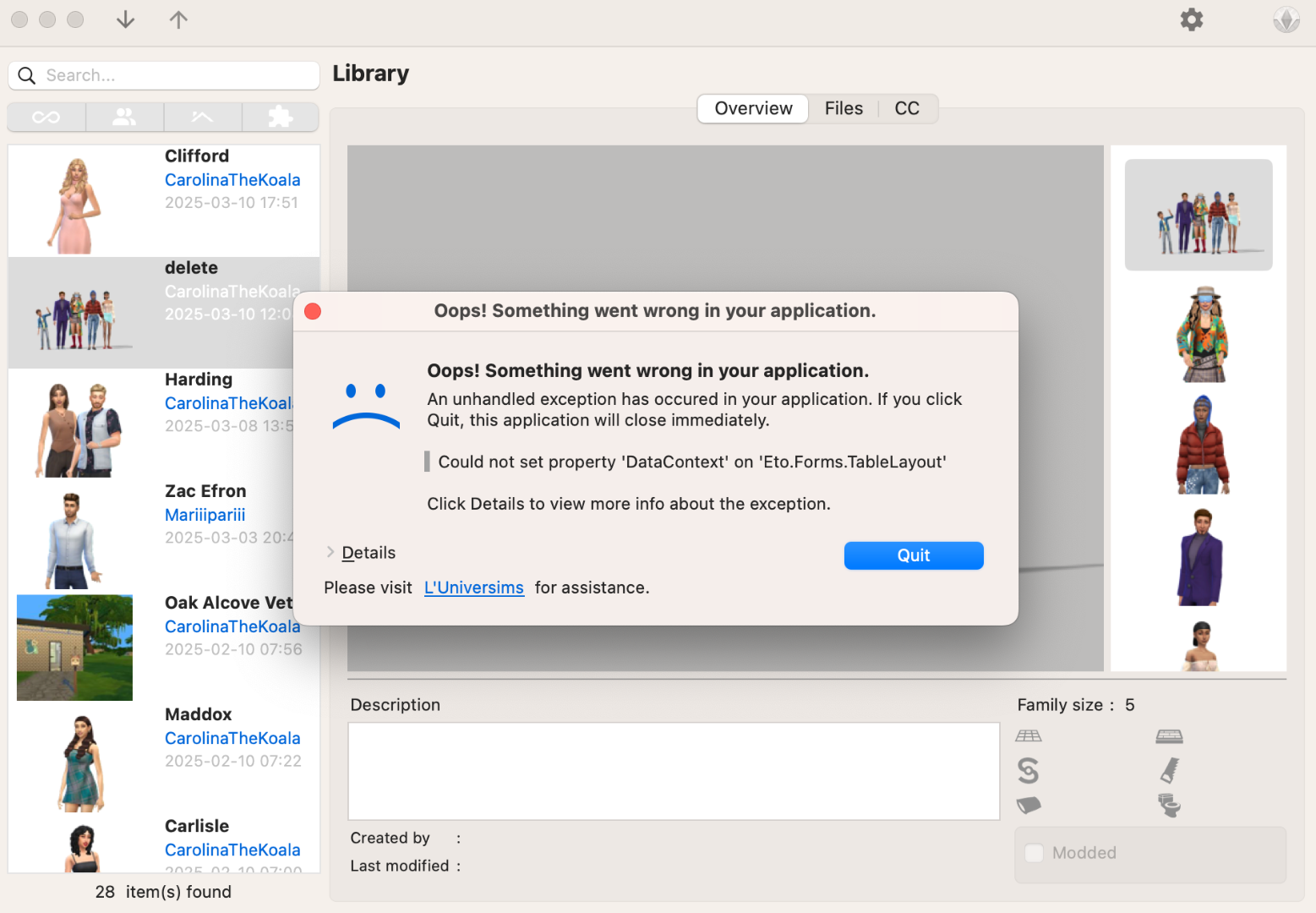1316x913 pixels.
Task: Open the L'Universims assistance link
Action: coord(473,588)
